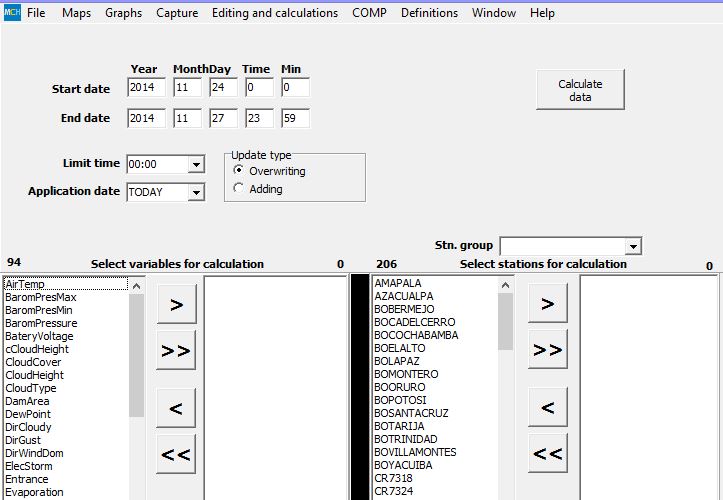The image size is (723, 500).
Task: Add all variables with double right arrow
Action: coord(176,350)
